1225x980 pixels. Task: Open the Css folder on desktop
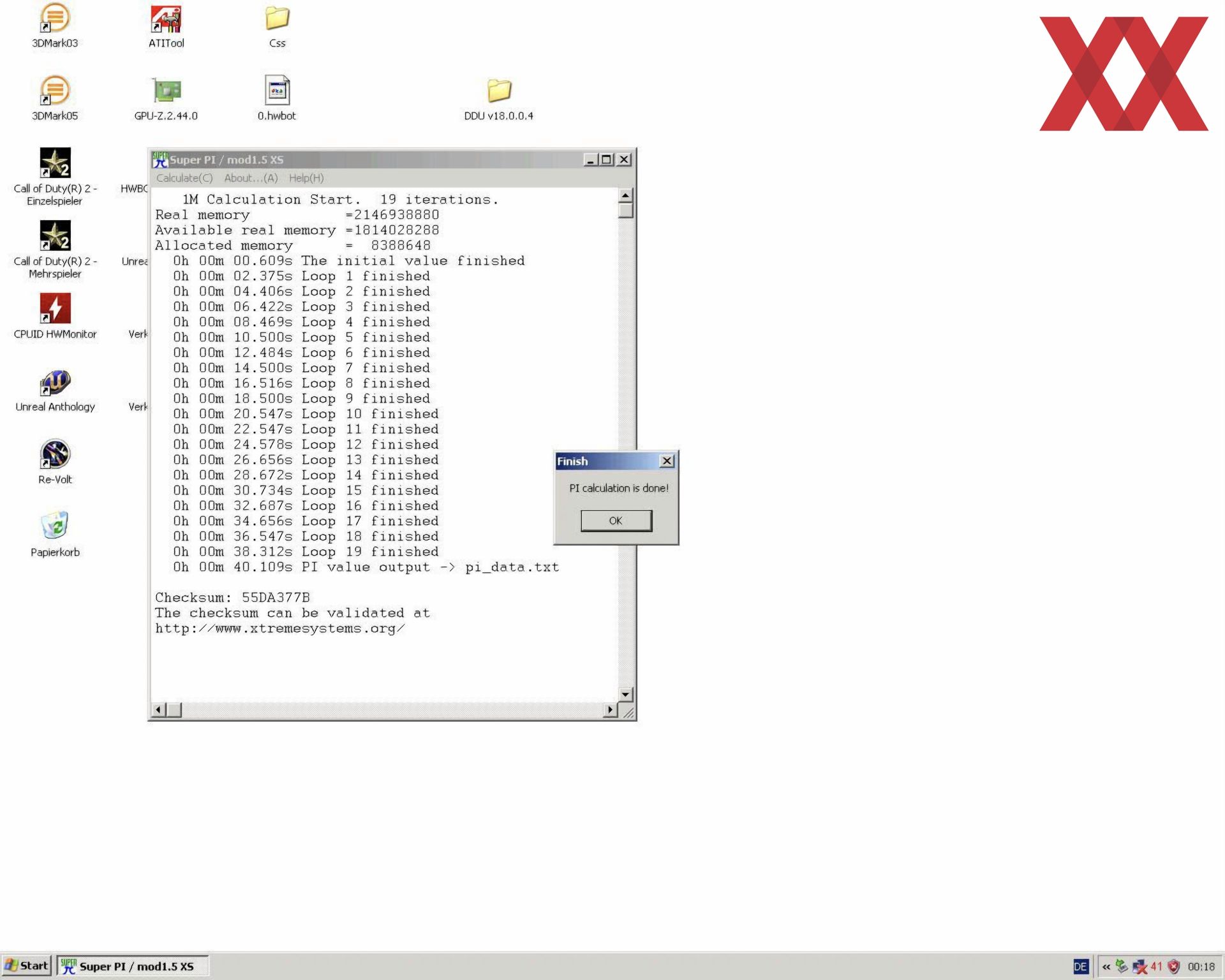[277, 19]
